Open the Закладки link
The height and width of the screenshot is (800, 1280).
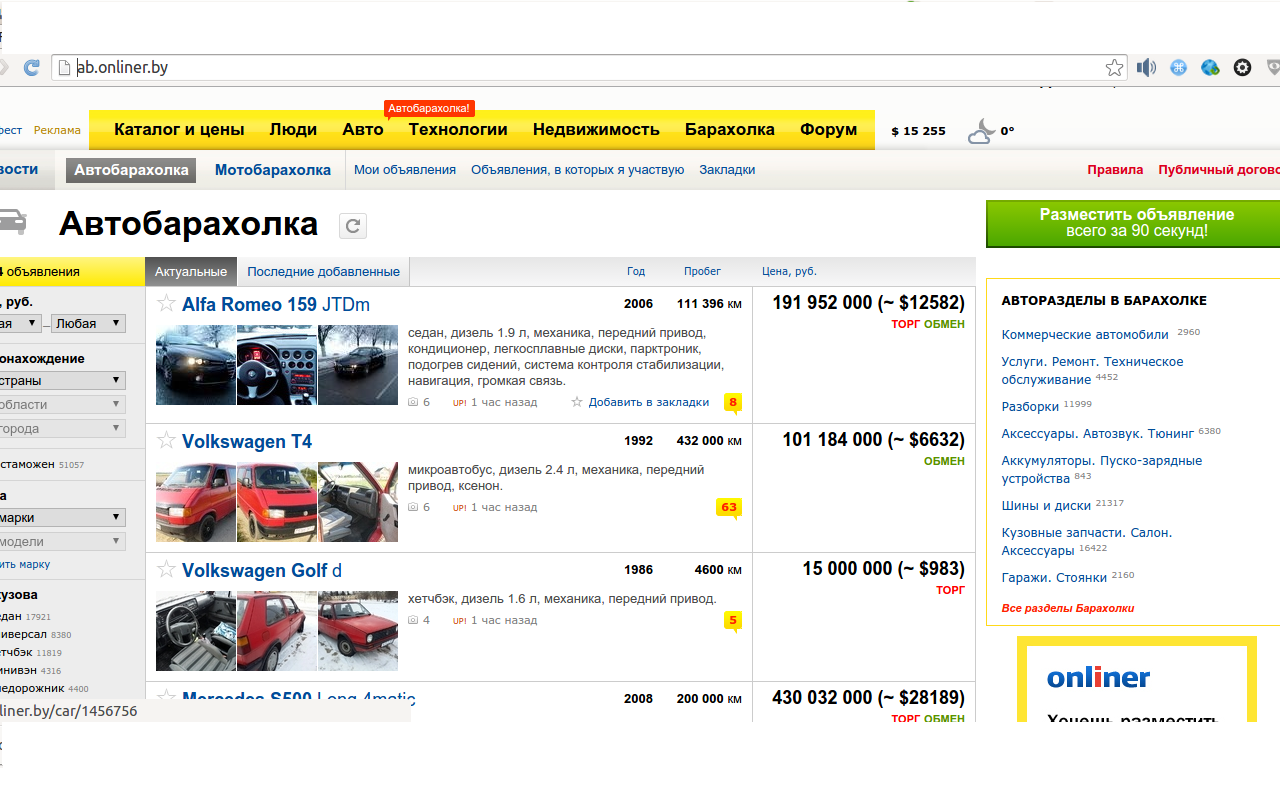point(727,170)
